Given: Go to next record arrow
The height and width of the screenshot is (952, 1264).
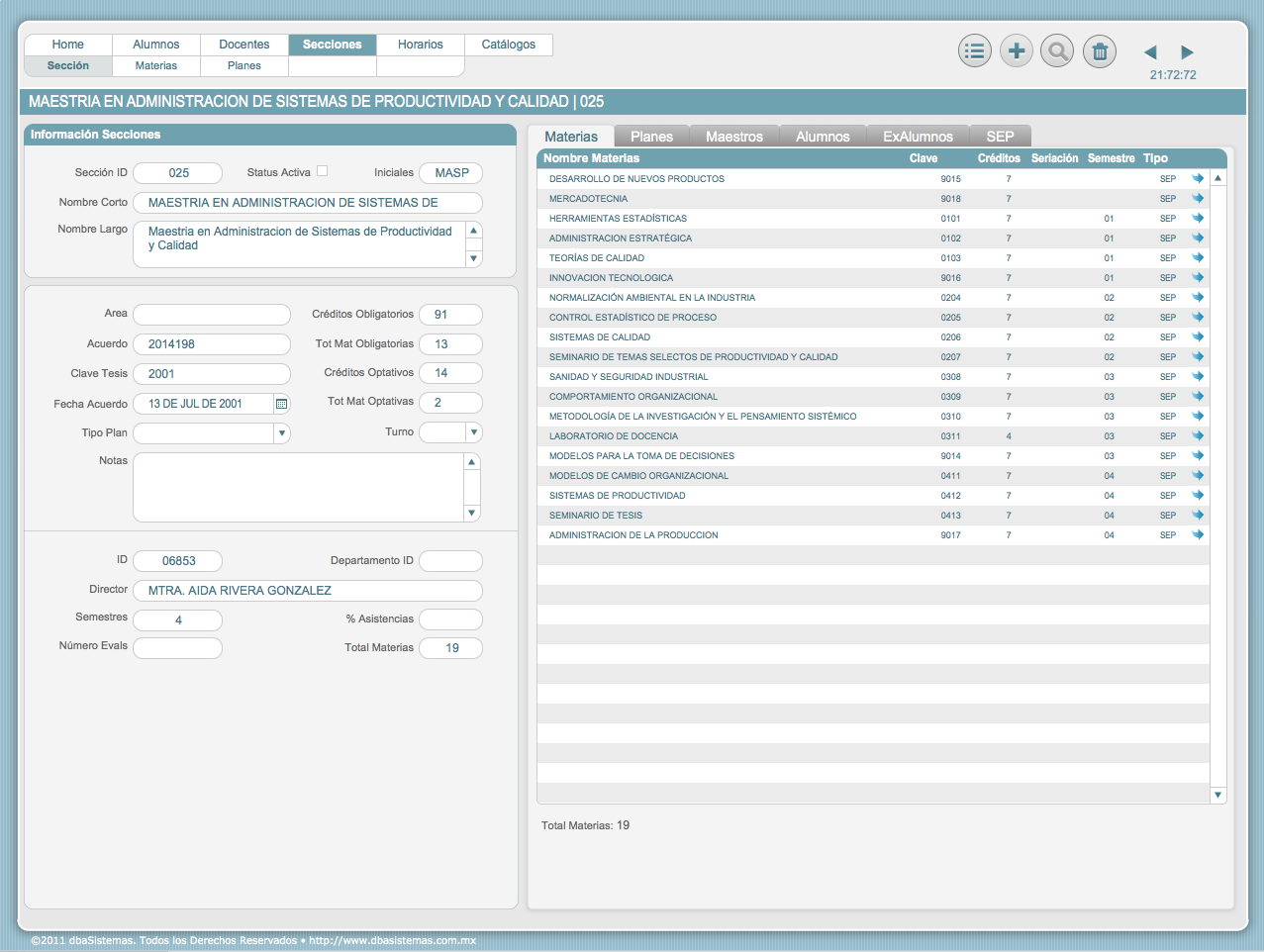Looking at the screenshot, I should (1187, 52).
